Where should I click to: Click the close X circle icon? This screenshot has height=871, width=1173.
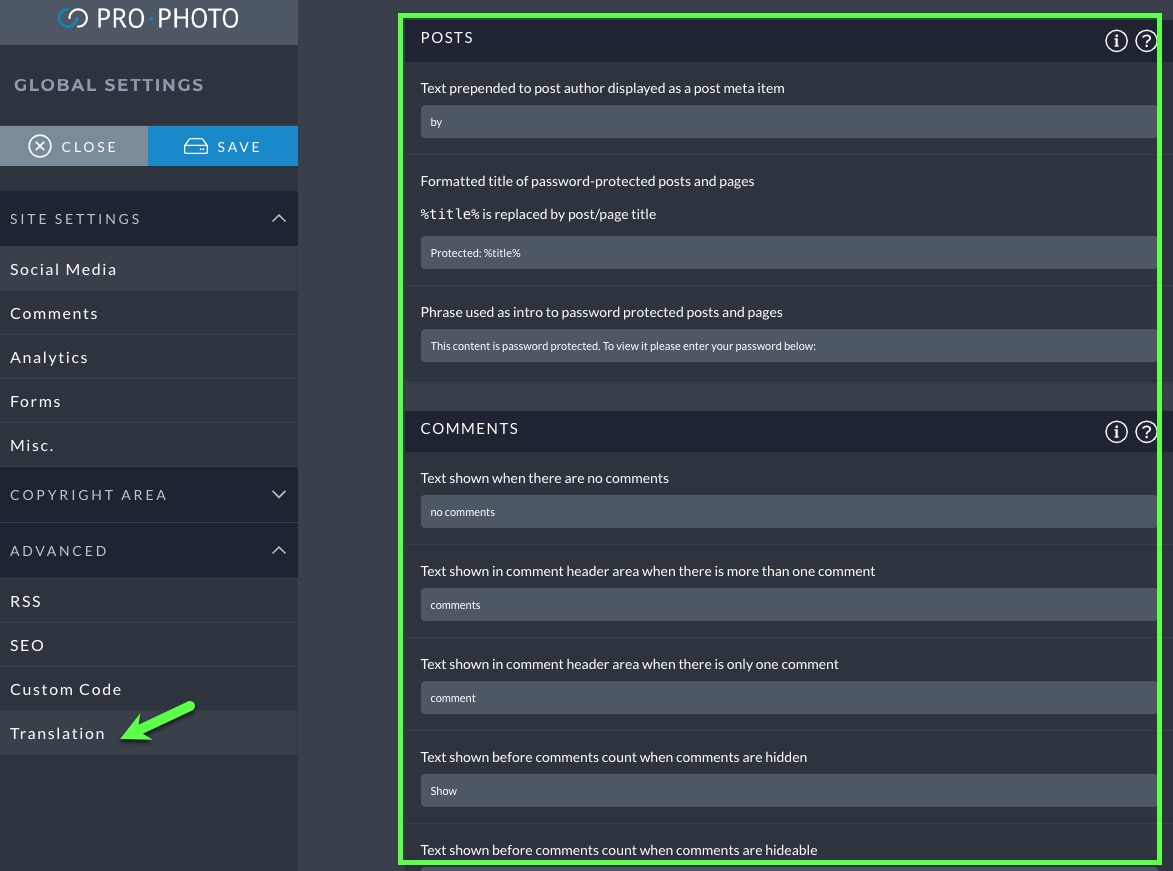(x=40, y=146)
